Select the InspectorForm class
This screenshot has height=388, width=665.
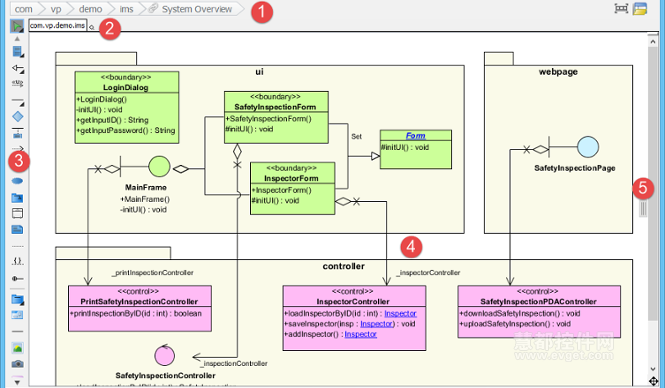293,188
